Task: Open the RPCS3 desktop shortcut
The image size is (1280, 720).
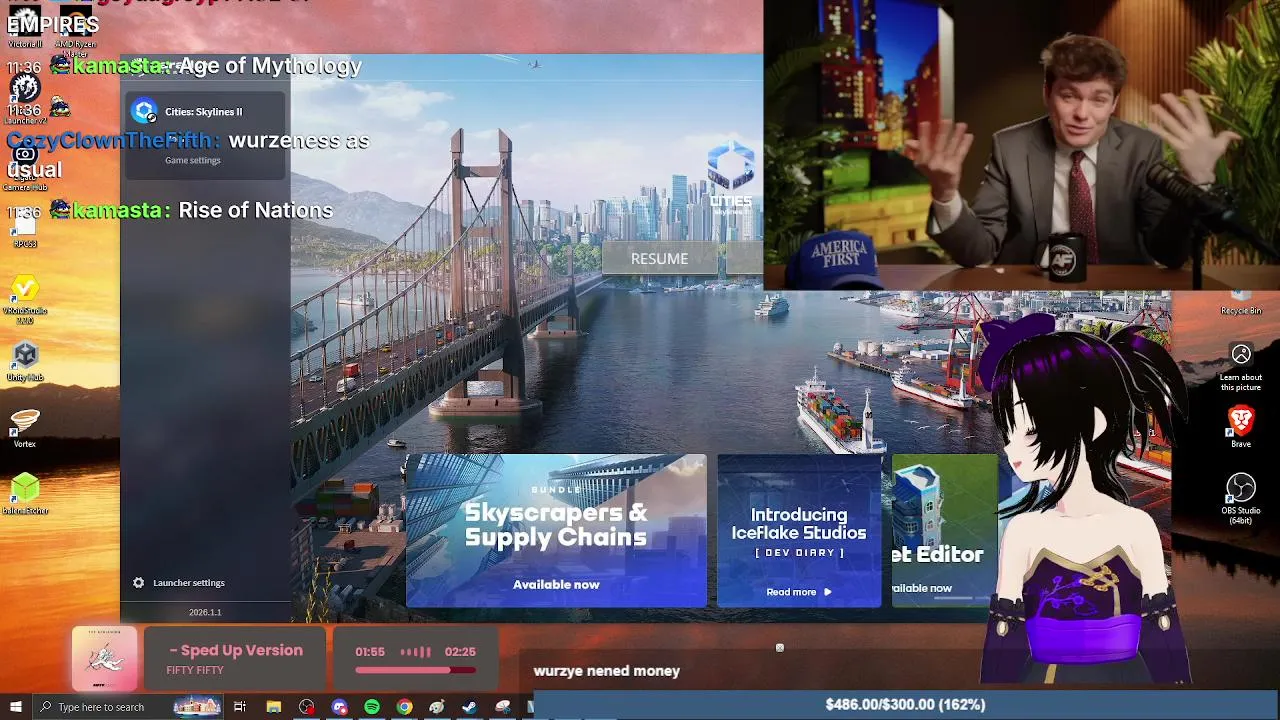Action: pyautogui.click(x=25, y=230)
